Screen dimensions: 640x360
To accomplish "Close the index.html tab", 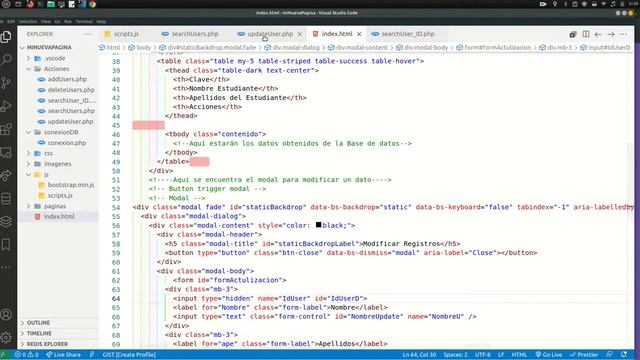I will pyautogui.click(x=359, y=34).
